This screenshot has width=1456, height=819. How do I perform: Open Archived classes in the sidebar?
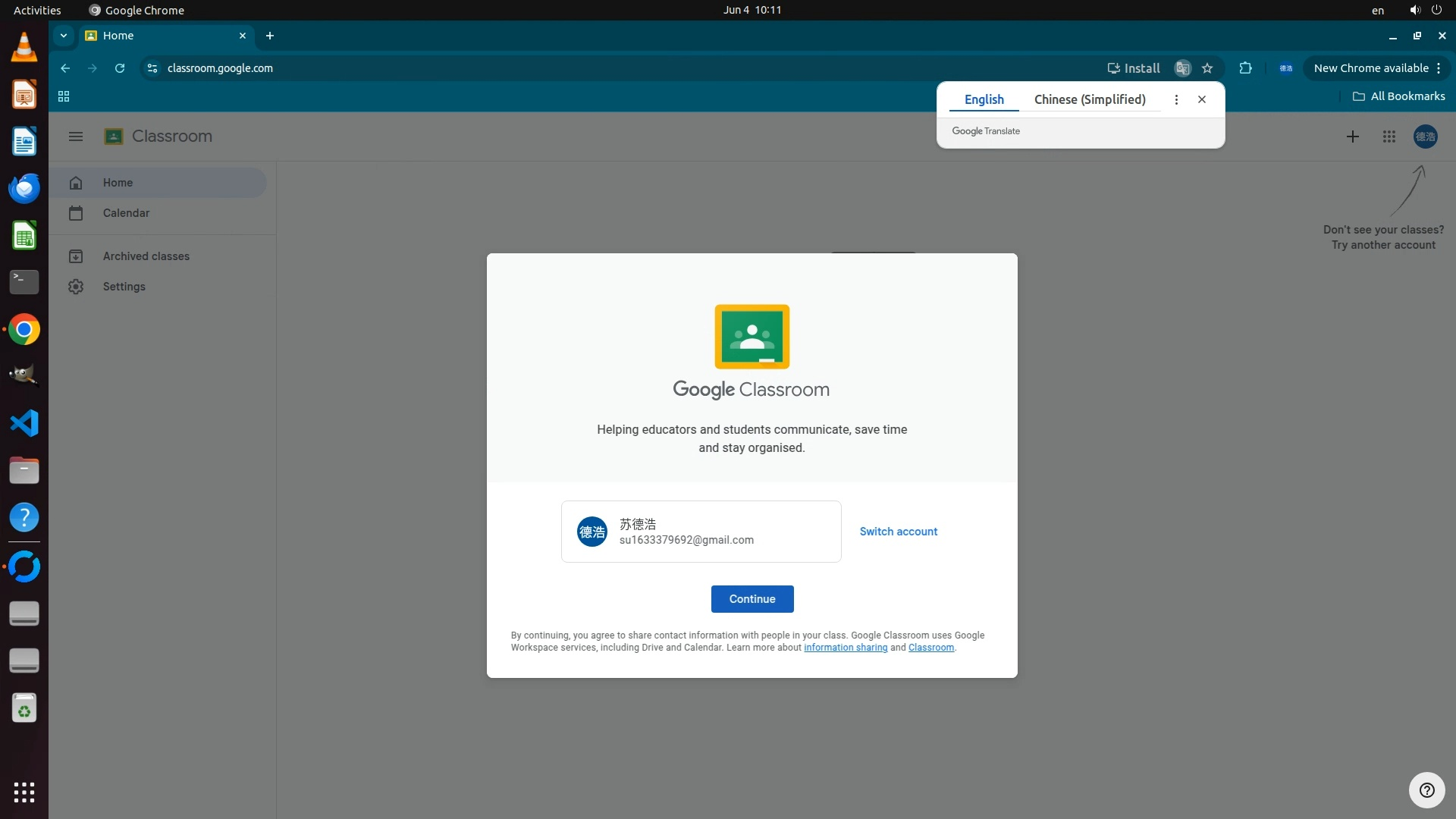pos(146,256)
